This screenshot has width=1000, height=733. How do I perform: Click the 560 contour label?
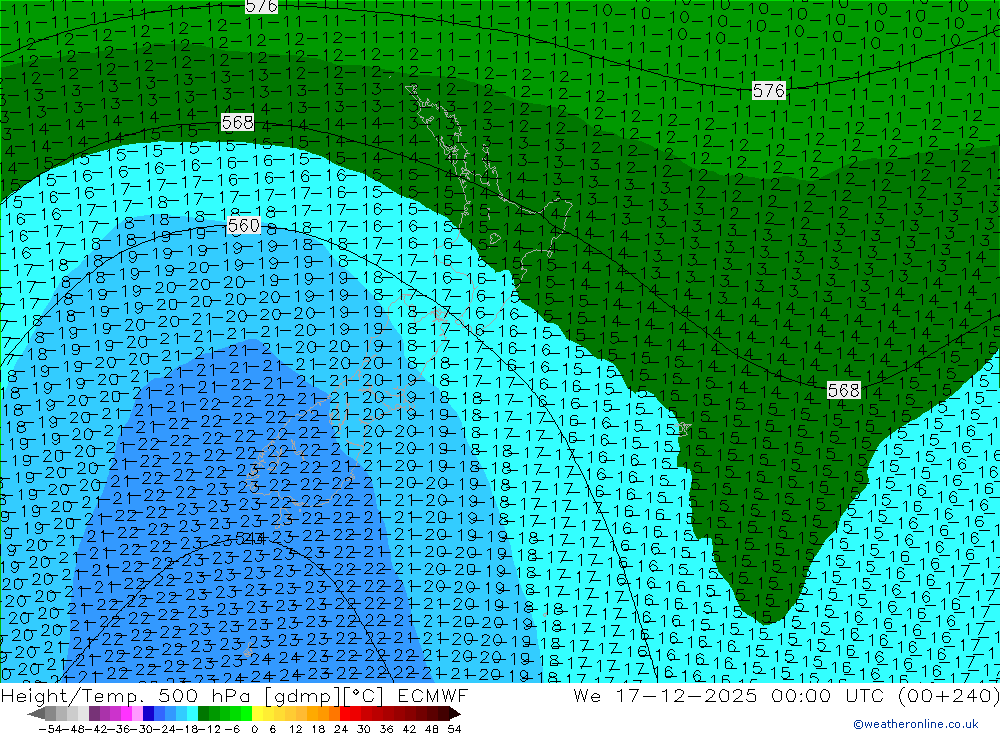tap(243, 225)
